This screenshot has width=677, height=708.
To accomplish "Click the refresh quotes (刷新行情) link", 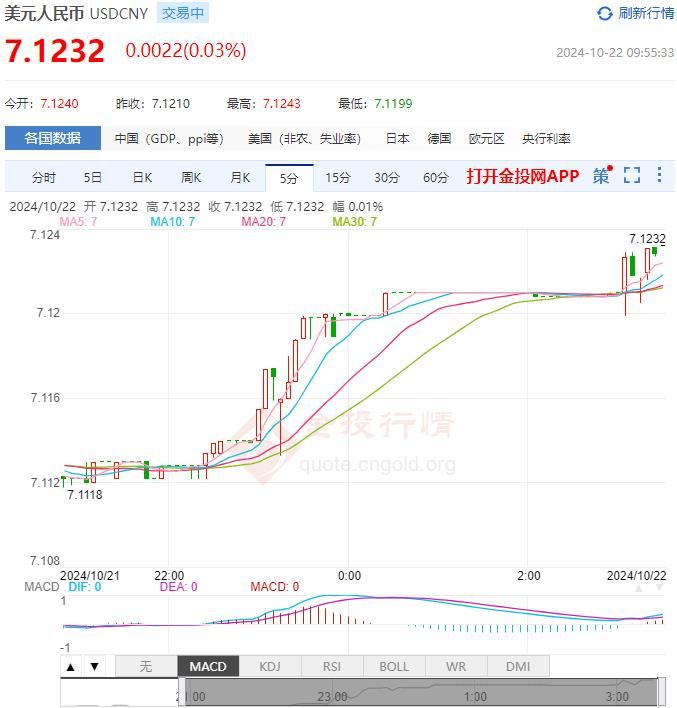I will click(646, 14).
